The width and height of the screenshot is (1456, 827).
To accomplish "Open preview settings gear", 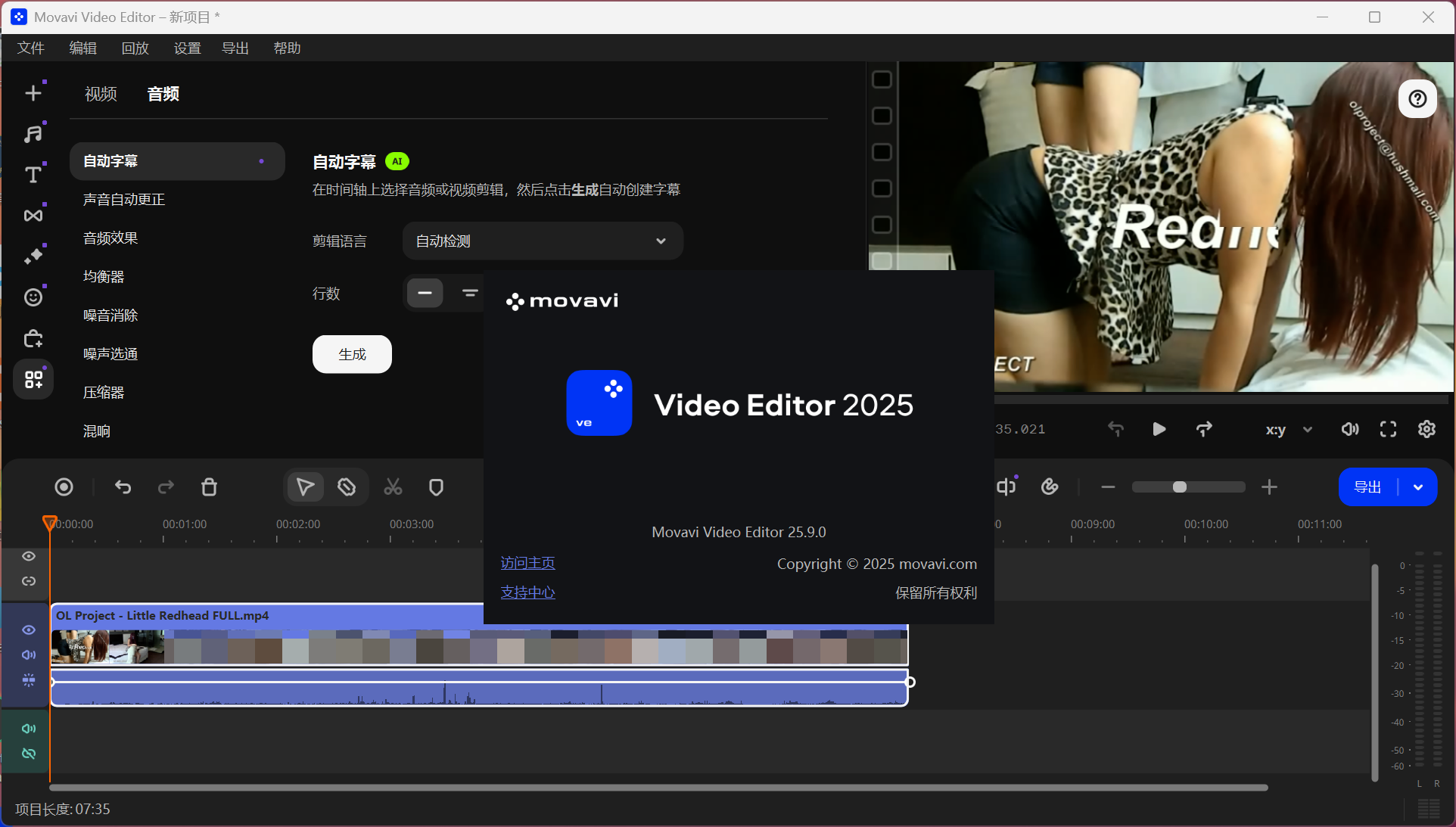I will click(1426, 430).
